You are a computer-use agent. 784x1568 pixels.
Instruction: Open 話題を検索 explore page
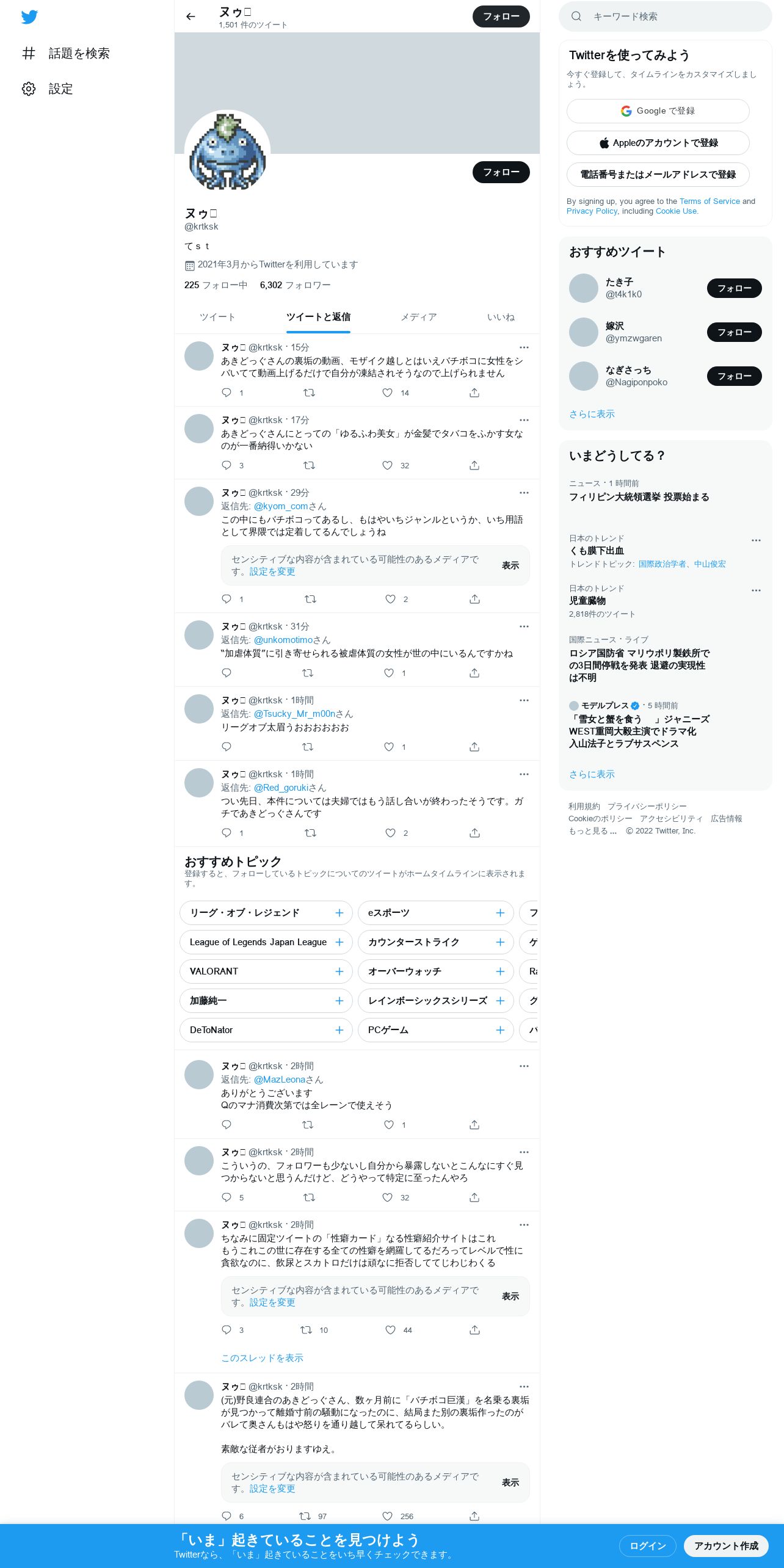tap(66, 53)
